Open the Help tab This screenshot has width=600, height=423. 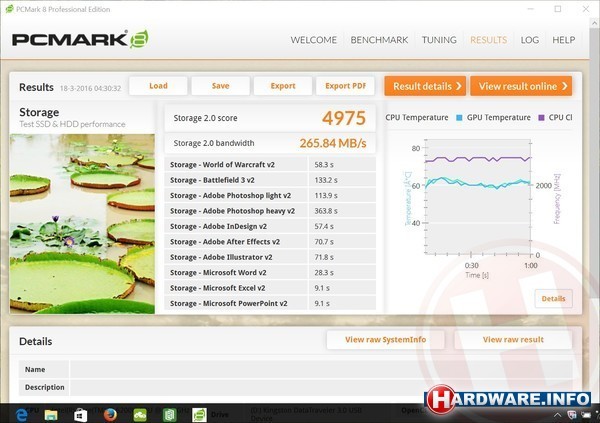pos(563,40)
